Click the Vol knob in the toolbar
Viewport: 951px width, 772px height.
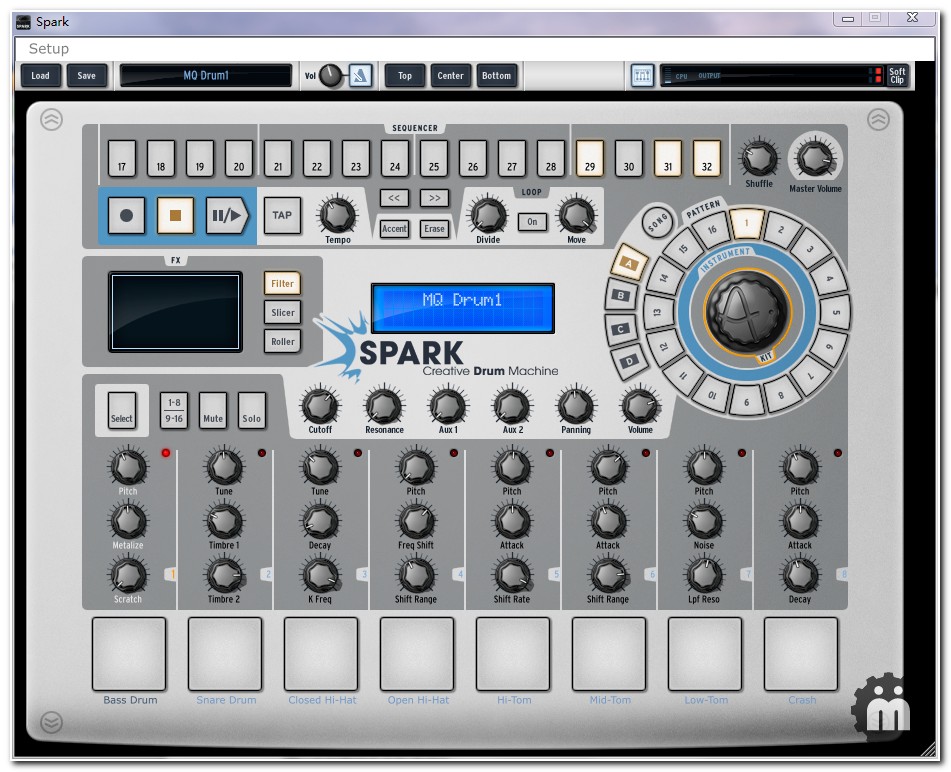pos(331,76)
